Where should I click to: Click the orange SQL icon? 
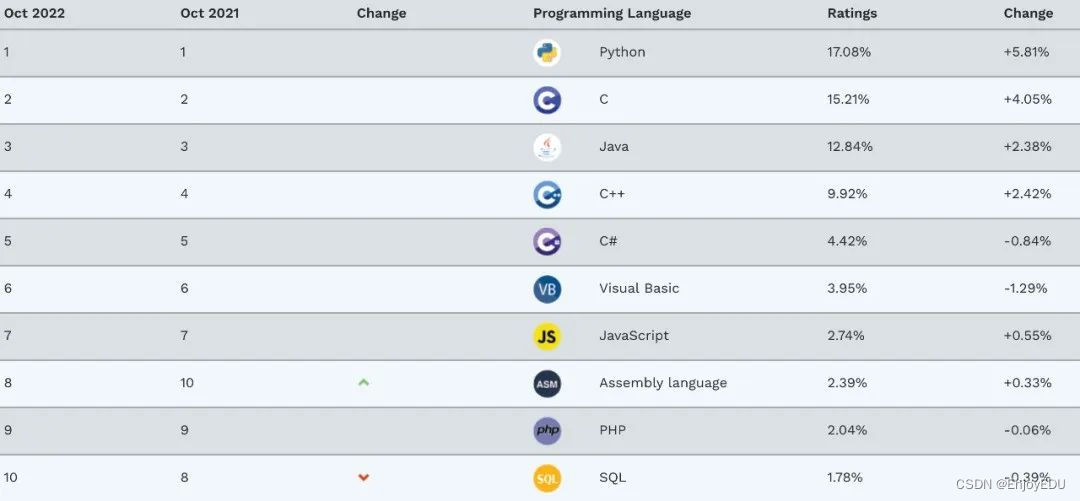click(x=547, y=478)
